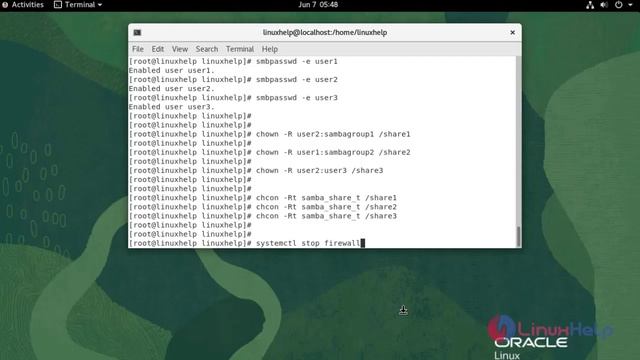The height and width of the screenshot is (360, 640).
Task: Click window title linuxhelp@localhost:/home/linuxhelp
Action: pos(325,32)
